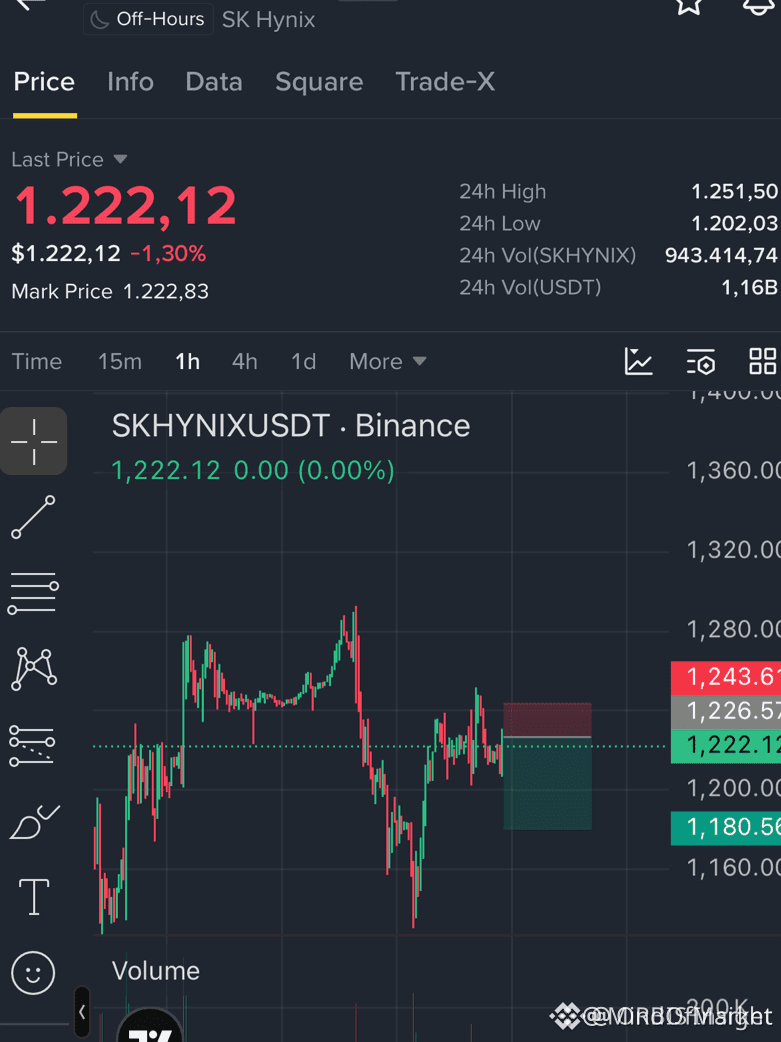Click the 24h High value 1.251,50

735,191
